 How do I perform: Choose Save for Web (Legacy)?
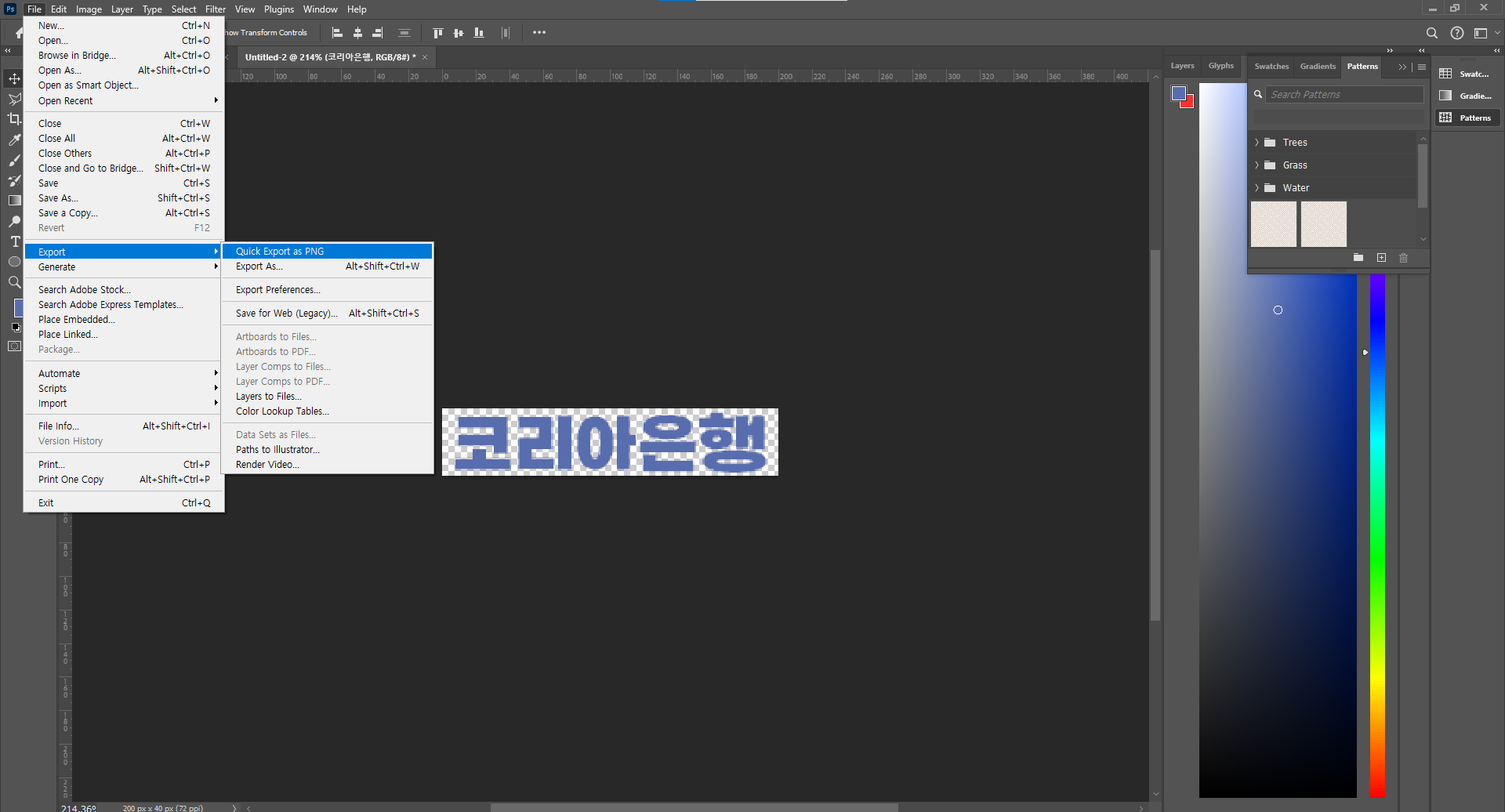pos(328,314)
